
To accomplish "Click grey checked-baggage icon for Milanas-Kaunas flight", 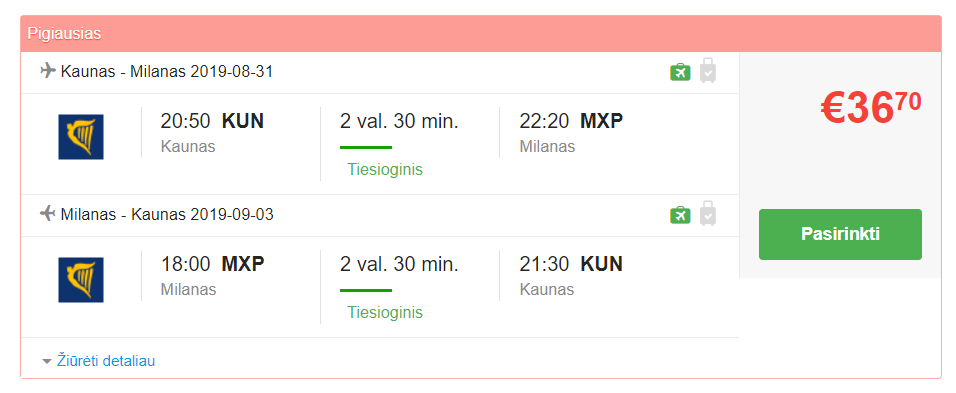I will pos(708,213).
